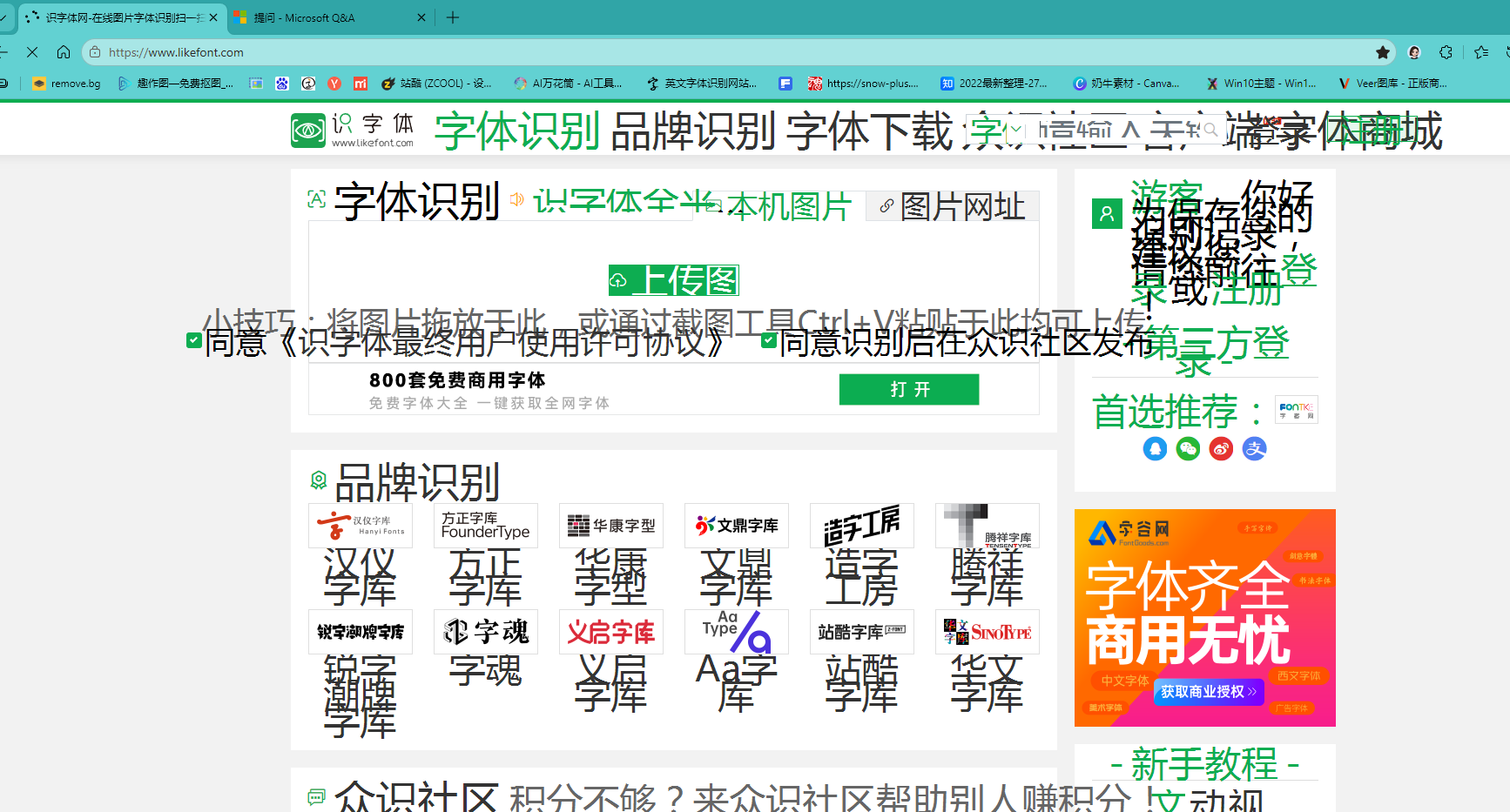
Task: Open the 奶牛素材 Canva bookmark
Action: (x=1126, y=84)
